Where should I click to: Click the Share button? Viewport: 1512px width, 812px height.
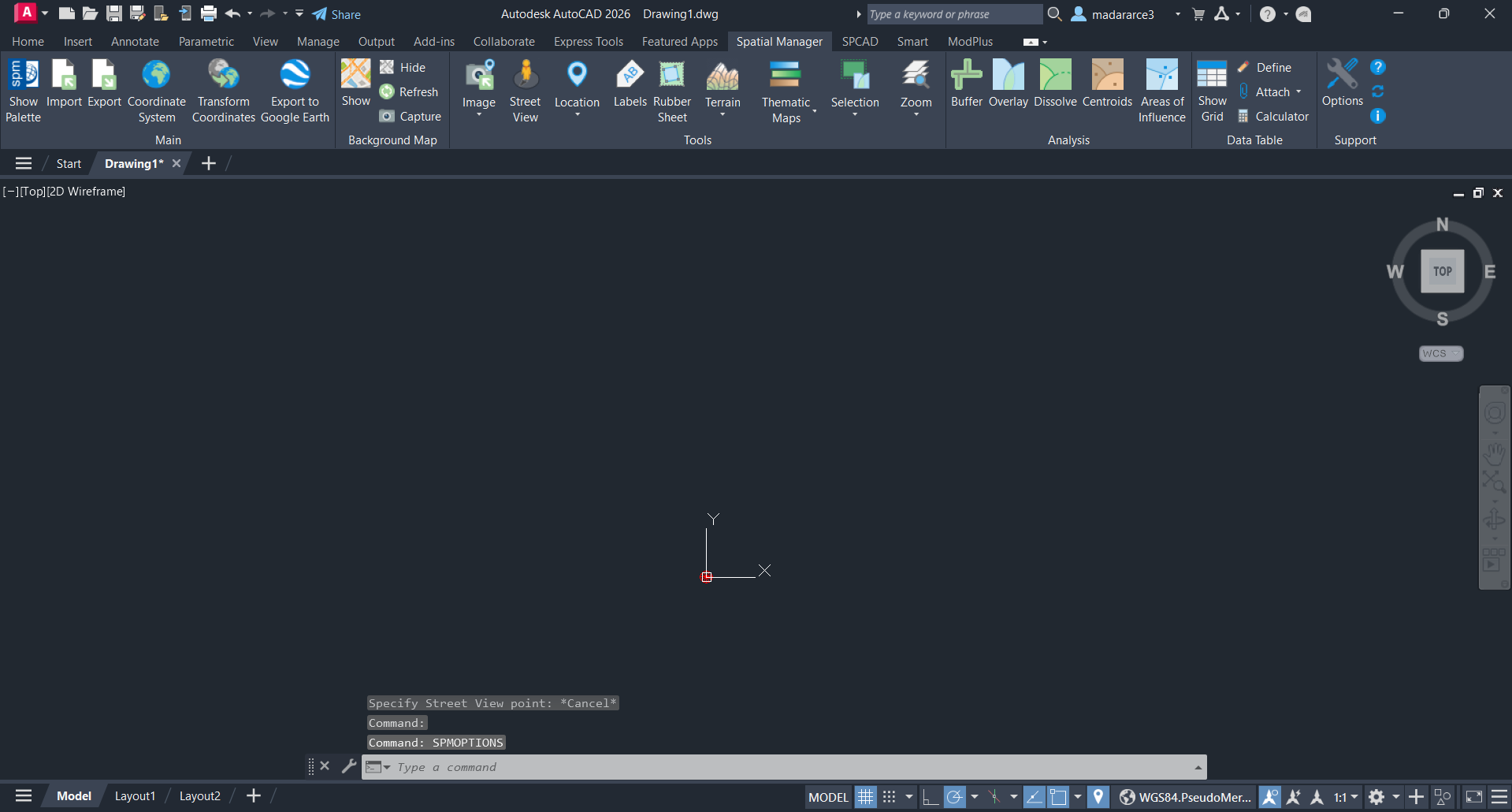336,14
